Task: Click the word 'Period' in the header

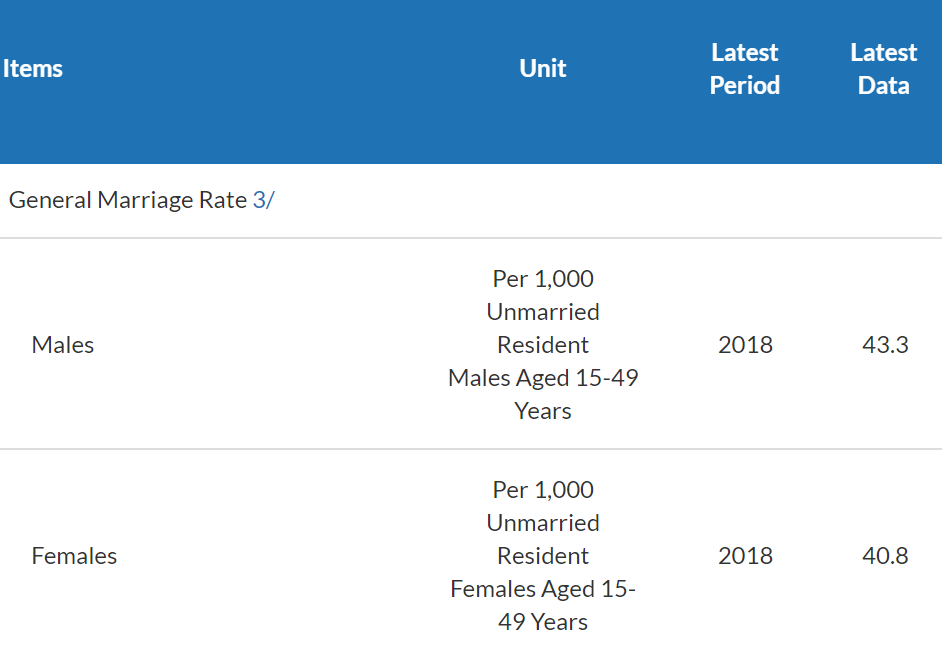Action: click(744, 86)
